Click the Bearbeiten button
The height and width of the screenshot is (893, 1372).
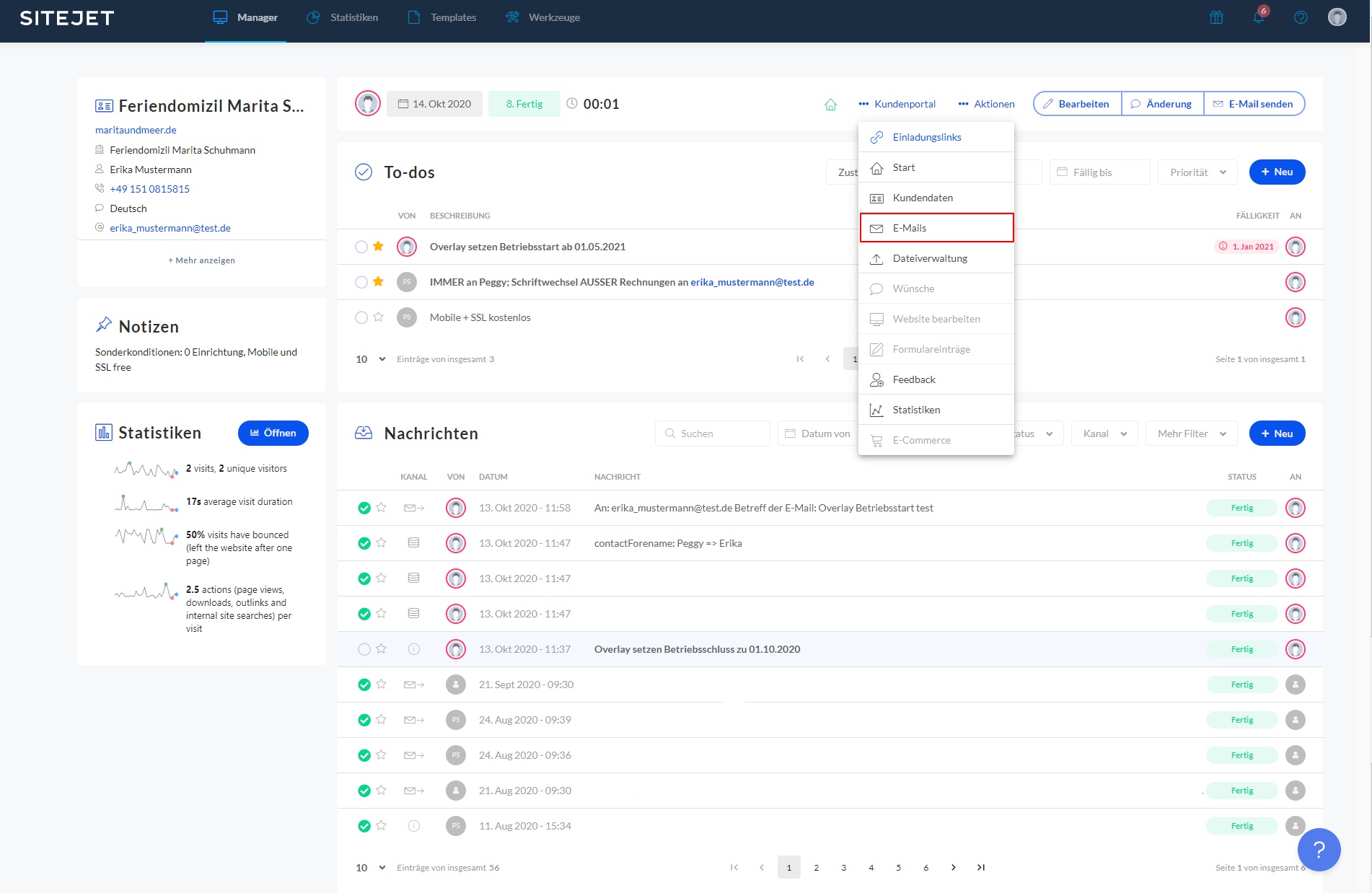point(1077,104)
